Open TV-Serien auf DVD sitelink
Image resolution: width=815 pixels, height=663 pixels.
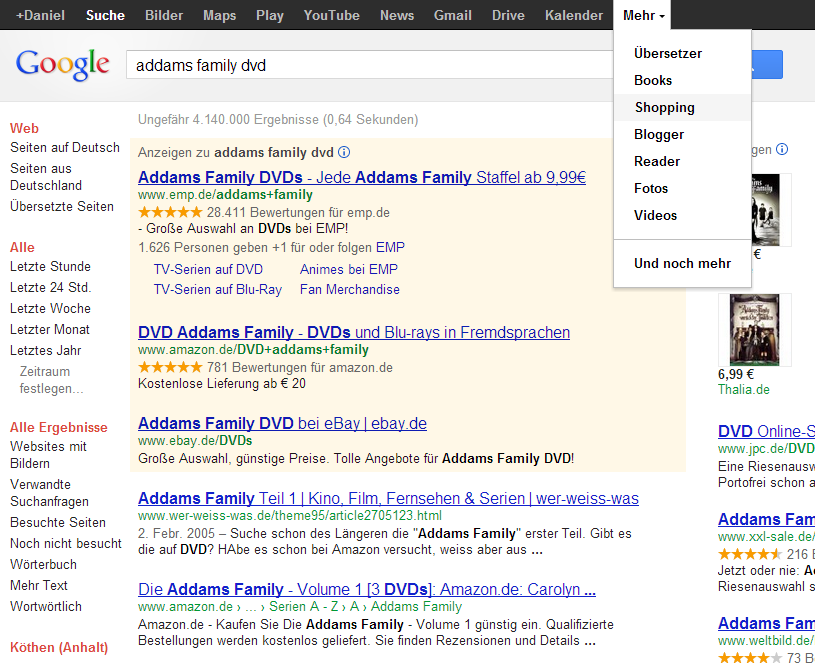click(x=208, y=269)
